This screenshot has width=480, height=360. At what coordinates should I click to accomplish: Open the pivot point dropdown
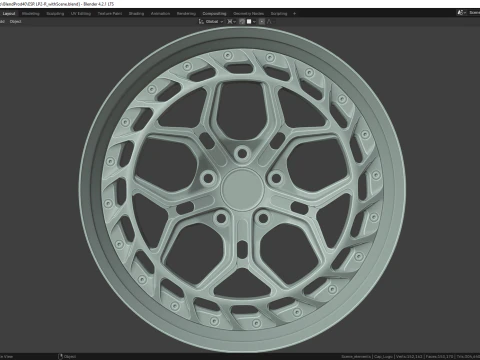(231, 22)
